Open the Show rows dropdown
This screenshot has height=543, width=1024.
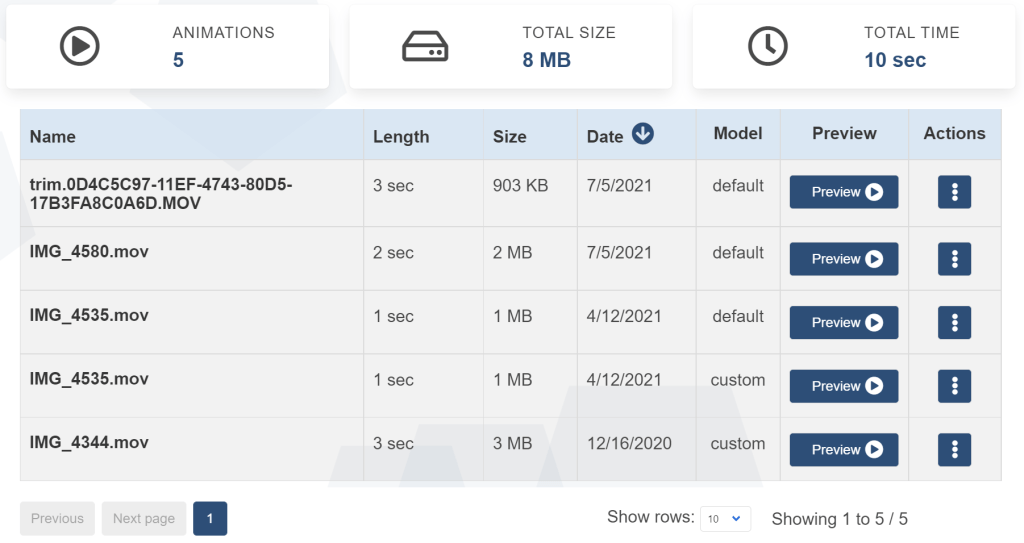[725, 518]
